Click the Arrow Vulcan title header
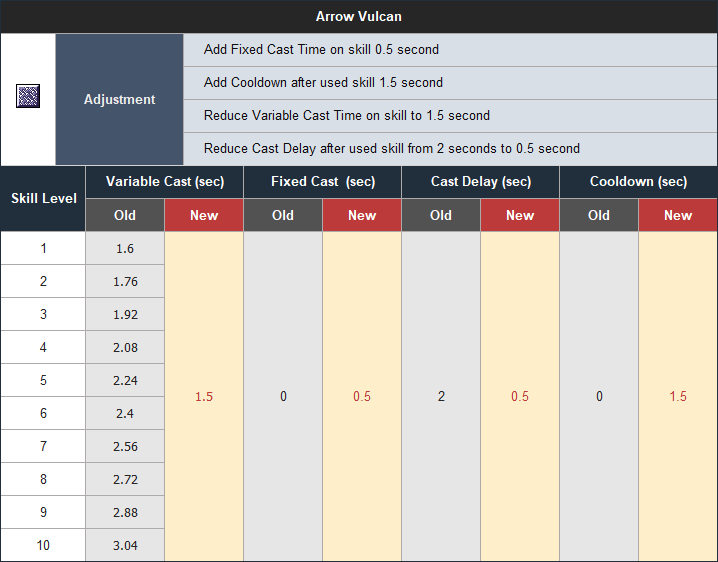Screen dimensions: 718x562 [x=359, y=16]
